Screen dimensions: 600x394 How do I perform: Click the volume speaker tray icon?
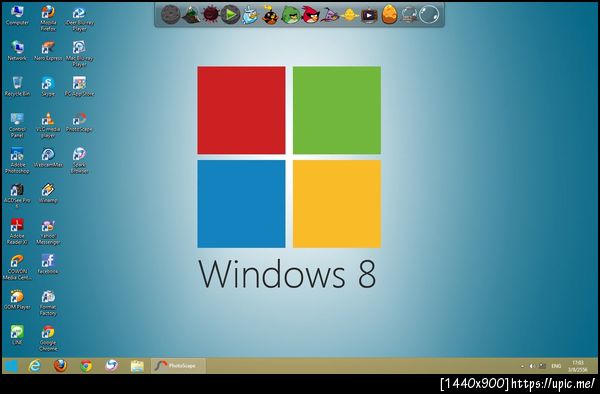coord(532,366)
